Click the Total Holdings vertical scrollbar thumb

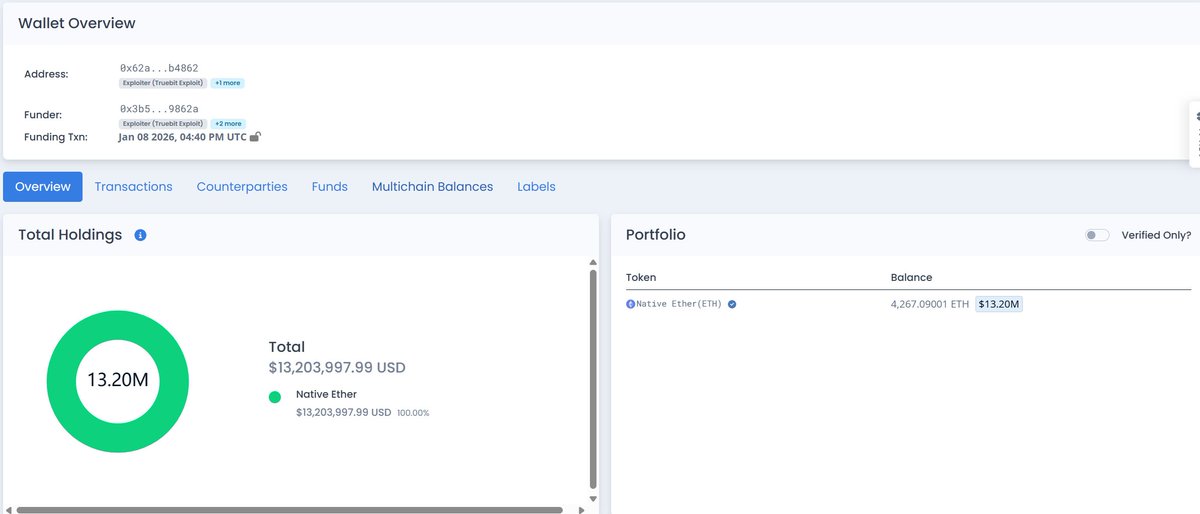[x=593, y=378]
